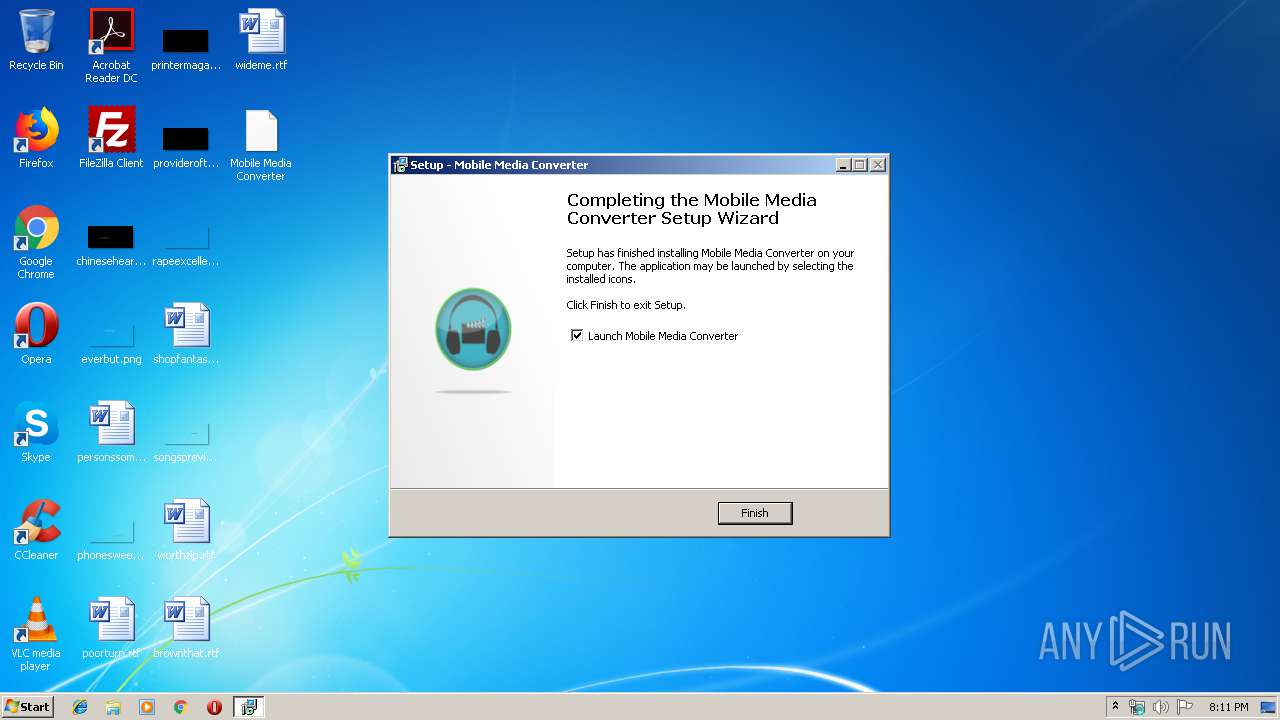Image resolution: width=1280 pixels, height=720 pixels.
Task: Open Windows Media Player taskbar icon
Action: 147,707
